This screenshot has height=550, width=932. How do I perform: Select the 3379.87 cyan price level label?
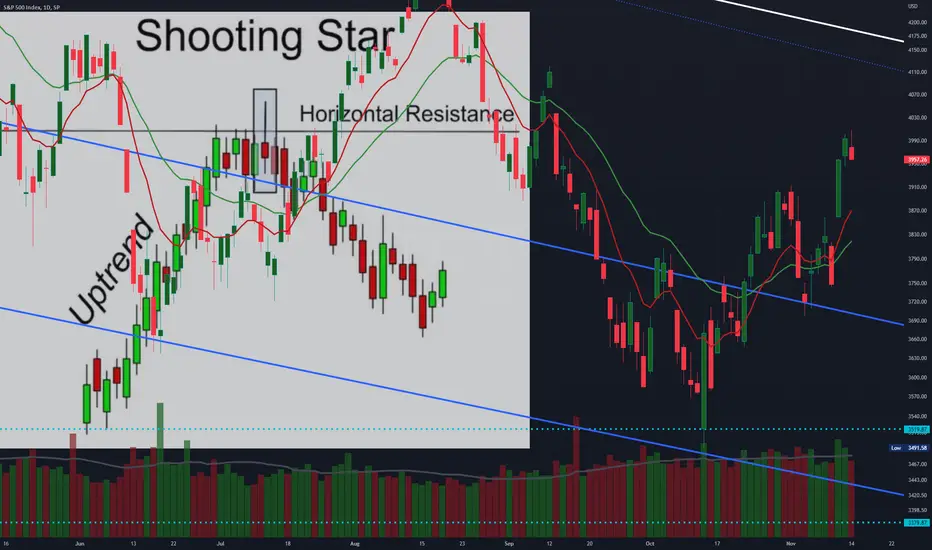916,523
